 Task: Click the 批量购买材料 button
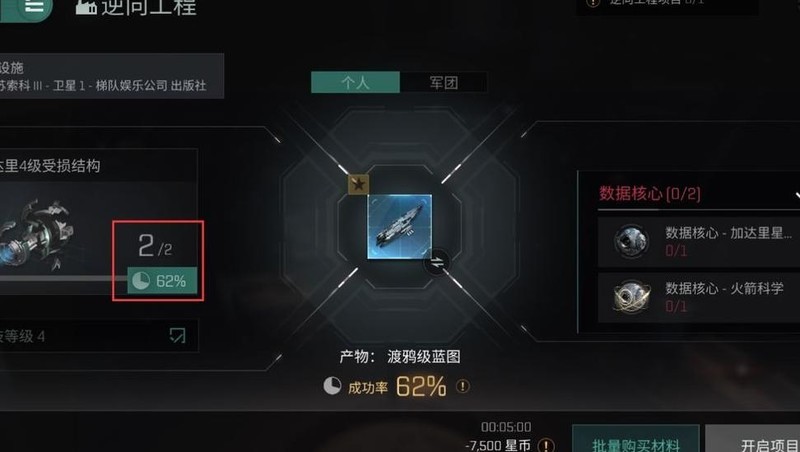(636, 441)
